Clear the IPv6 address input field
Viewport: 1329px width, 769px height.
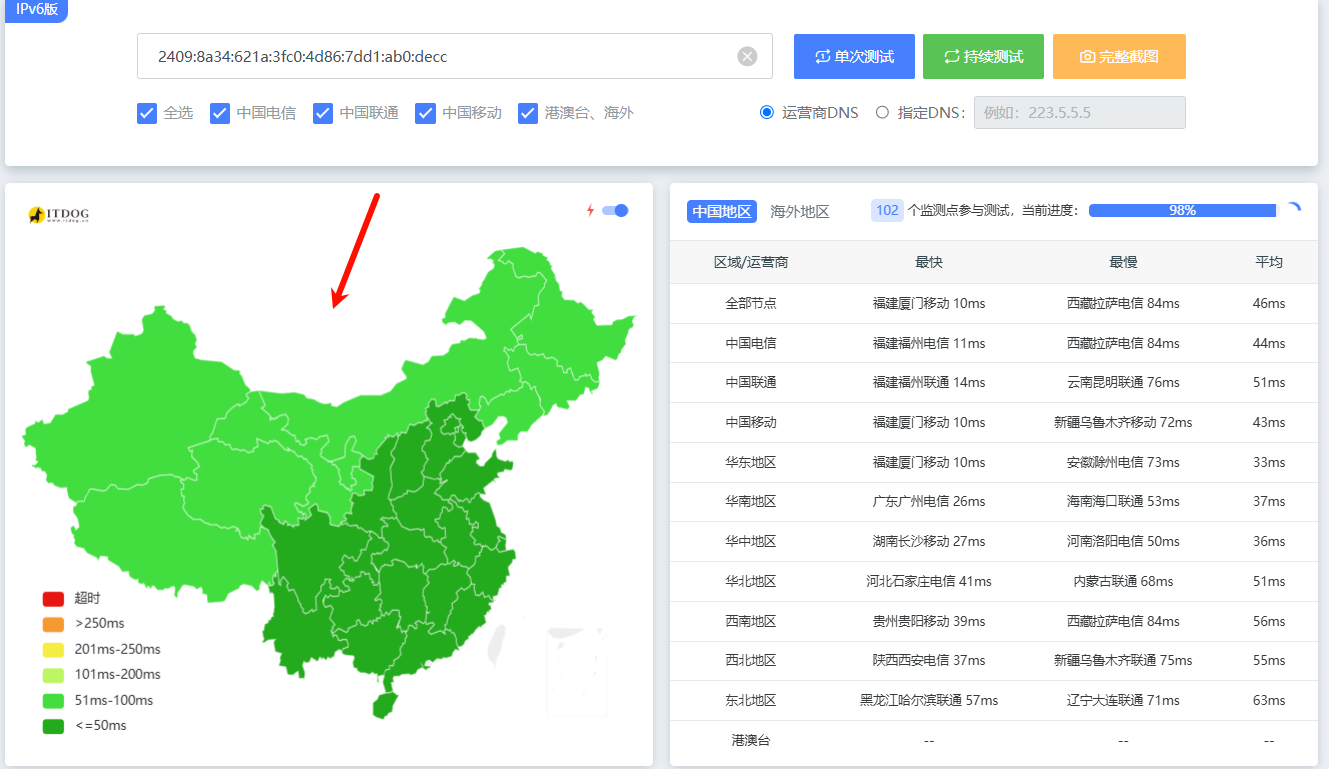point(747,57)
